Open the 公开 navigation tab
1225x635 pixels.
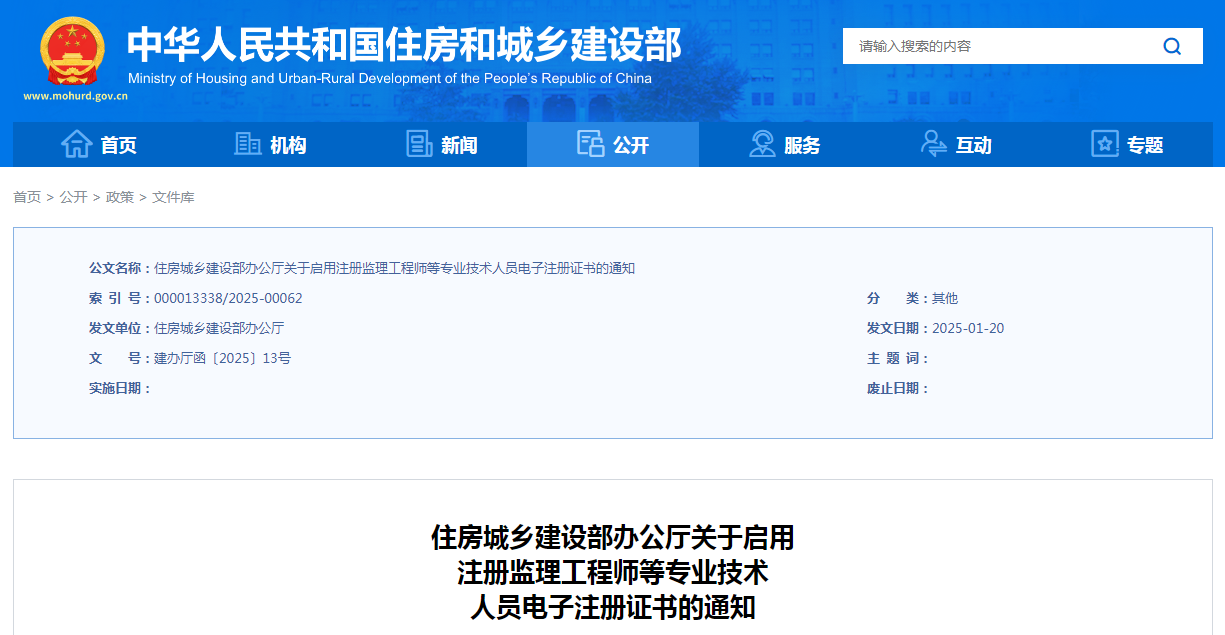coord(613,145)
